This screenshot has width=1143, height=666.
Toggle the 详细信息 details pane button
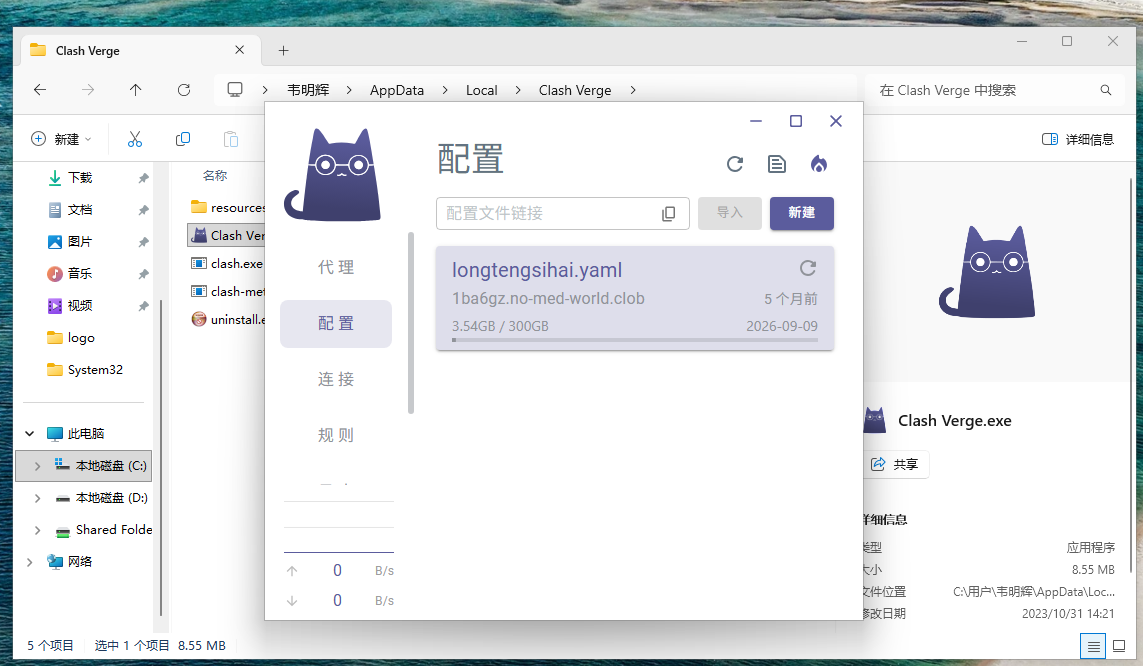point(1078,139)
